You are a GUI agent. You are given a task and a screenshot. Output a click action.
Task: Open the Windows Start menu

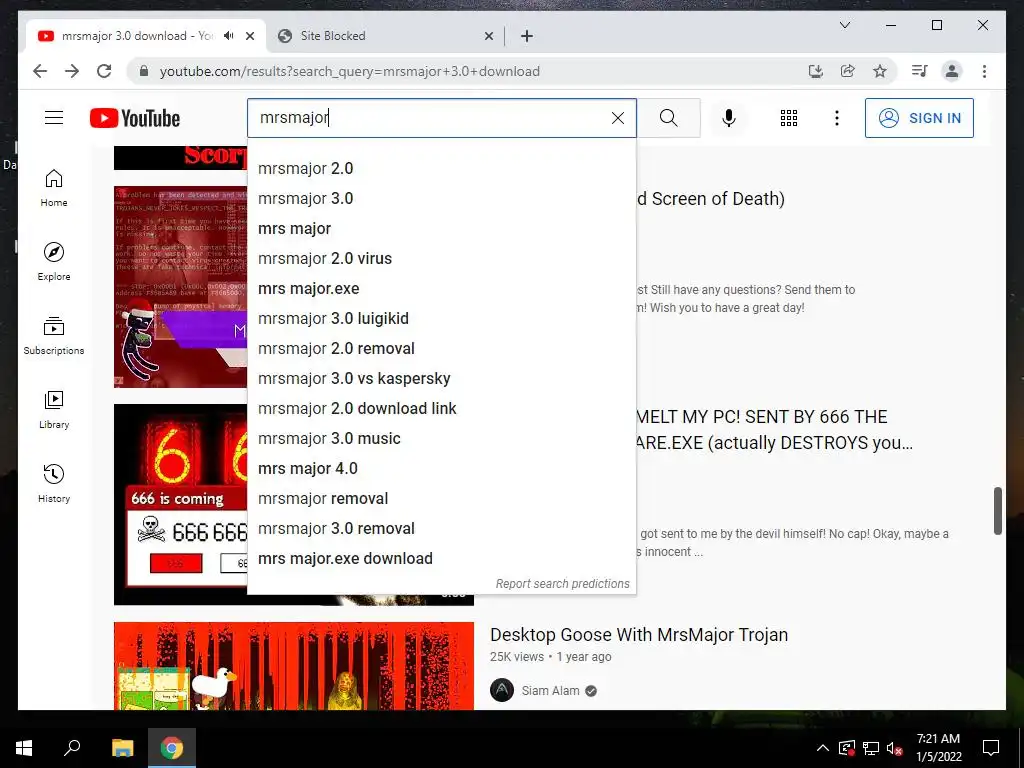tap(24, 748)
